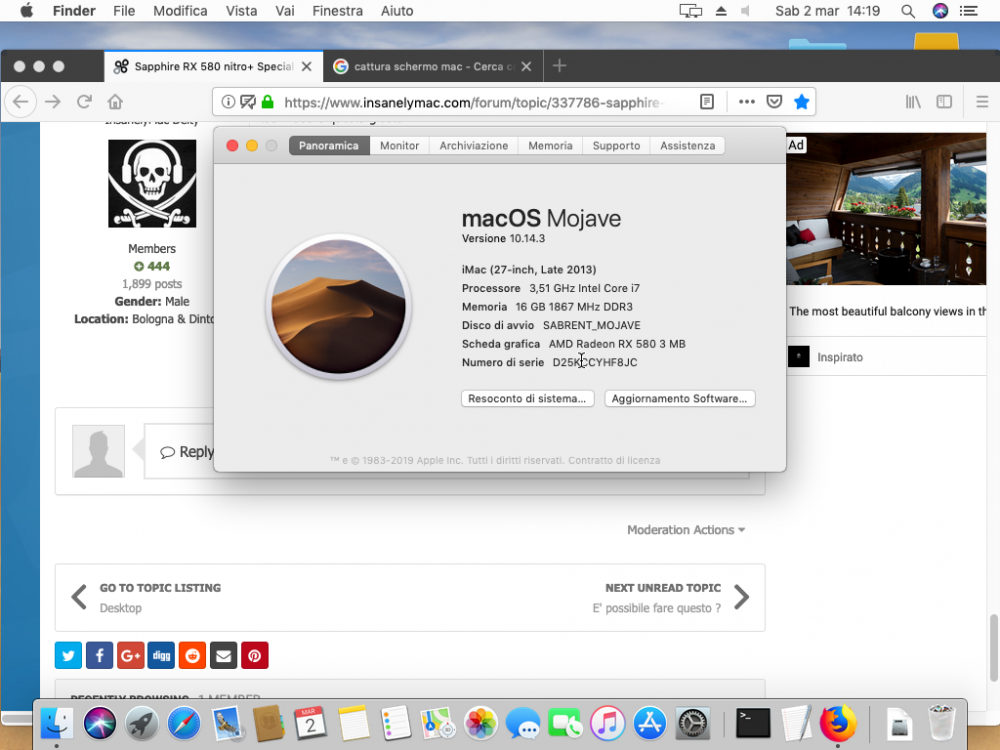Close the Sapphire RX 580 tab
This screenshot has height=750, width=1000.
pos(307,66)
